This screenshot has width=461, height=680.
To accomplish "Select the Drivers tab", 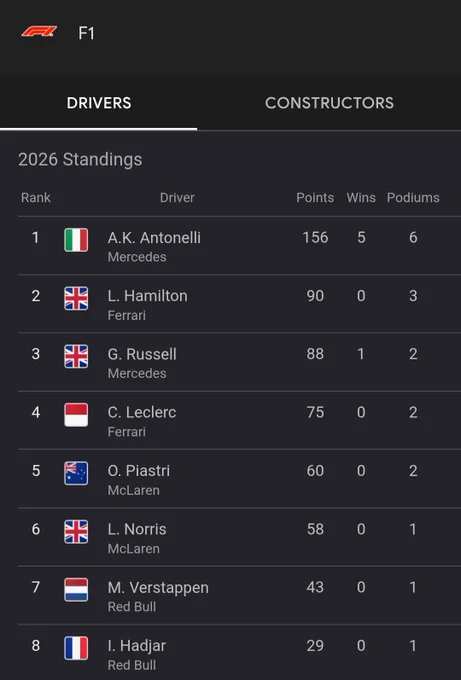I will (98, 103).
